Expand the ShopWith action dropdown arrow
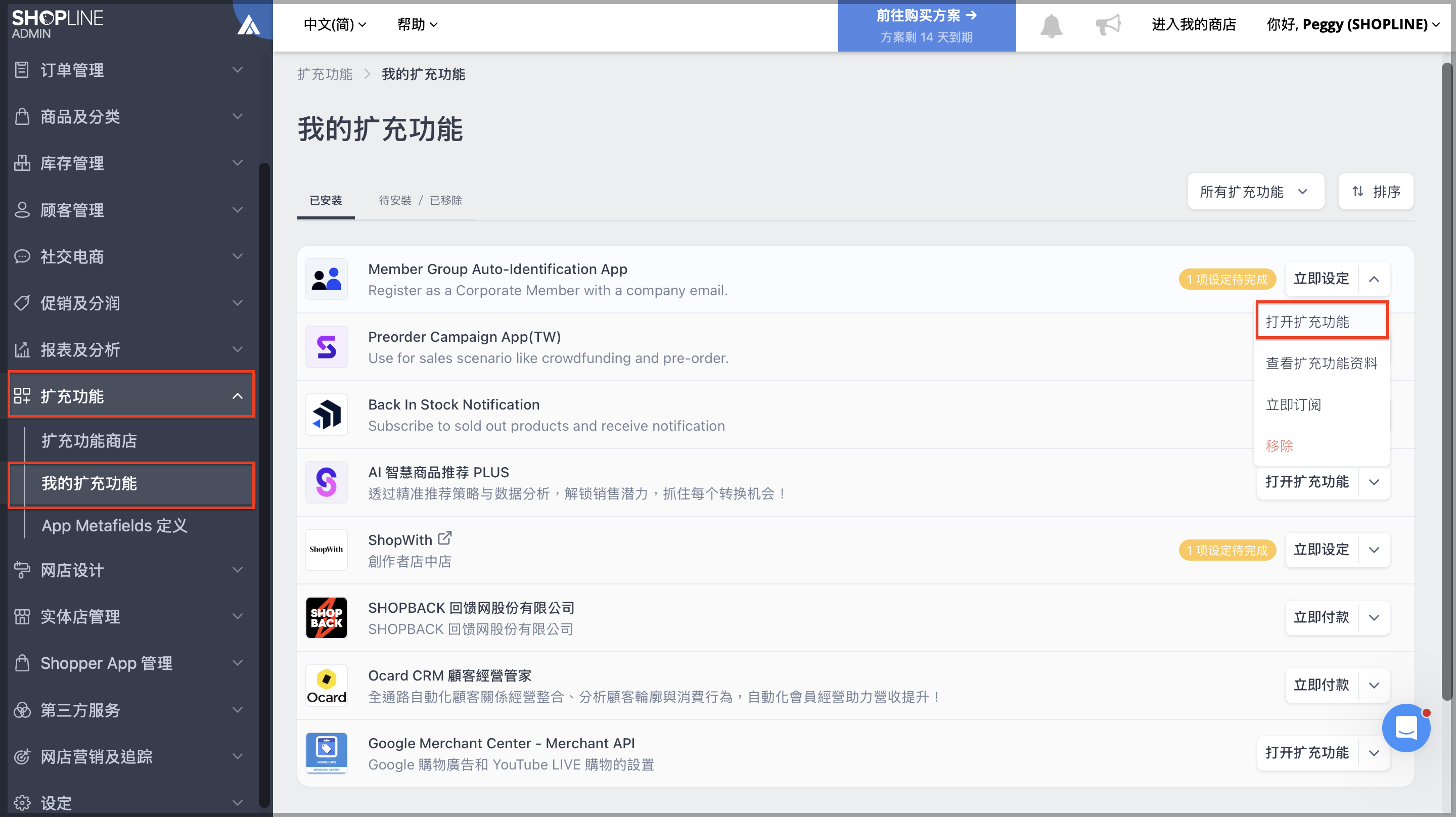The height and width of the screenshot is (817, 1456). pyautogui.click(x=1374, y=550)
